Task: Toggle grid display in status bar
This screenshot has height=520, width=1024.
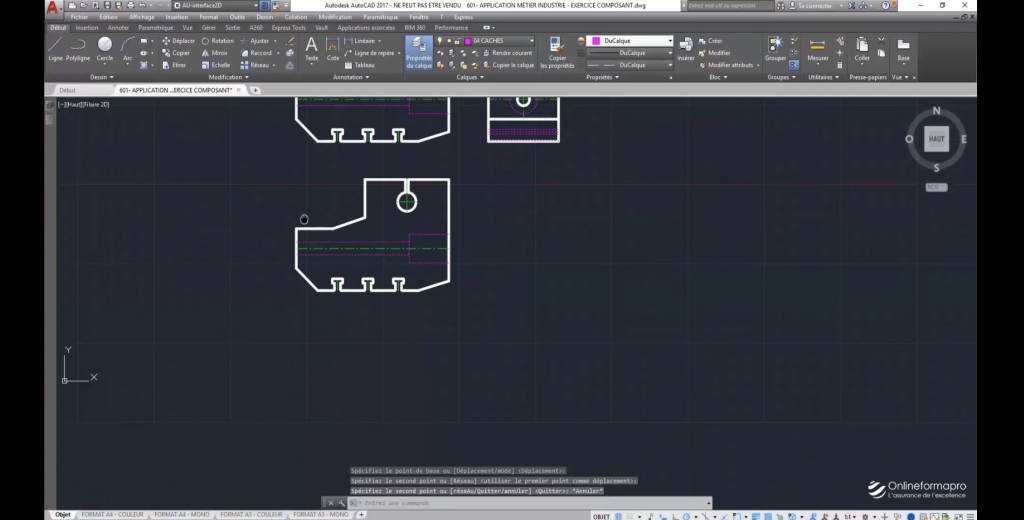Action: 618,516
